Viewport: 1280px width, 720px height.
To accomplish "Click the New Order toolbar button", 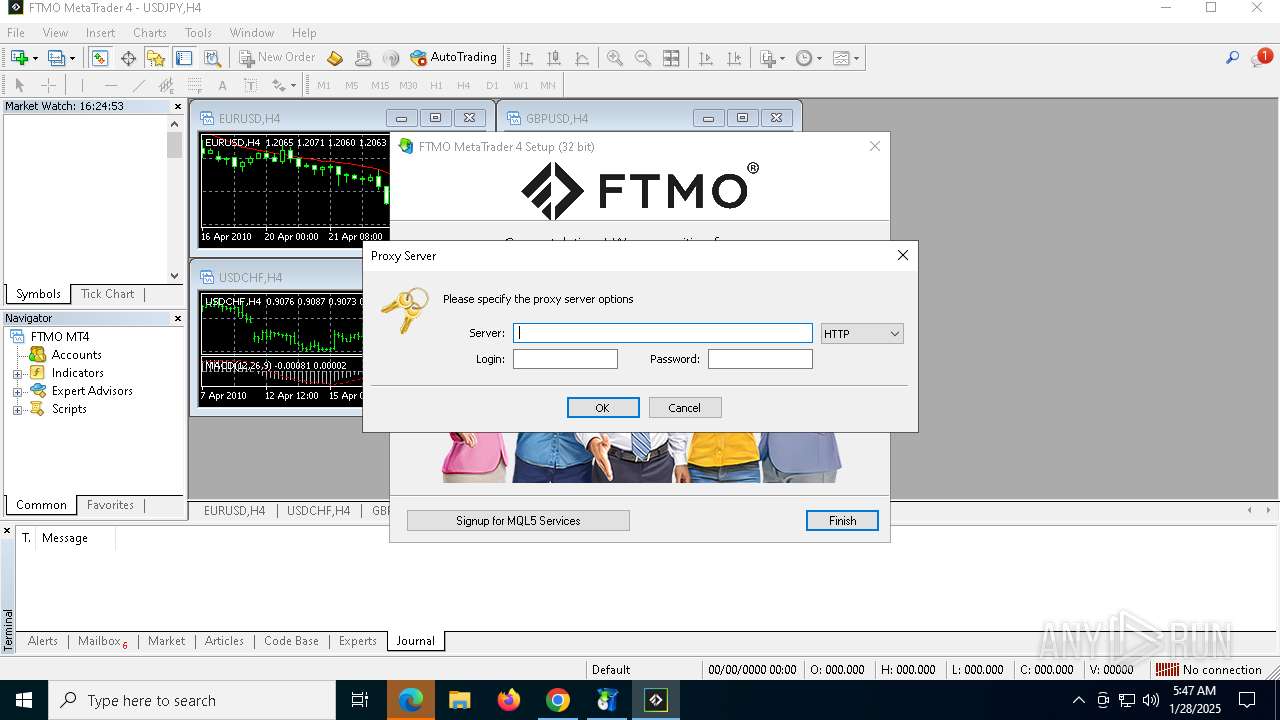I will click(277, 58).
